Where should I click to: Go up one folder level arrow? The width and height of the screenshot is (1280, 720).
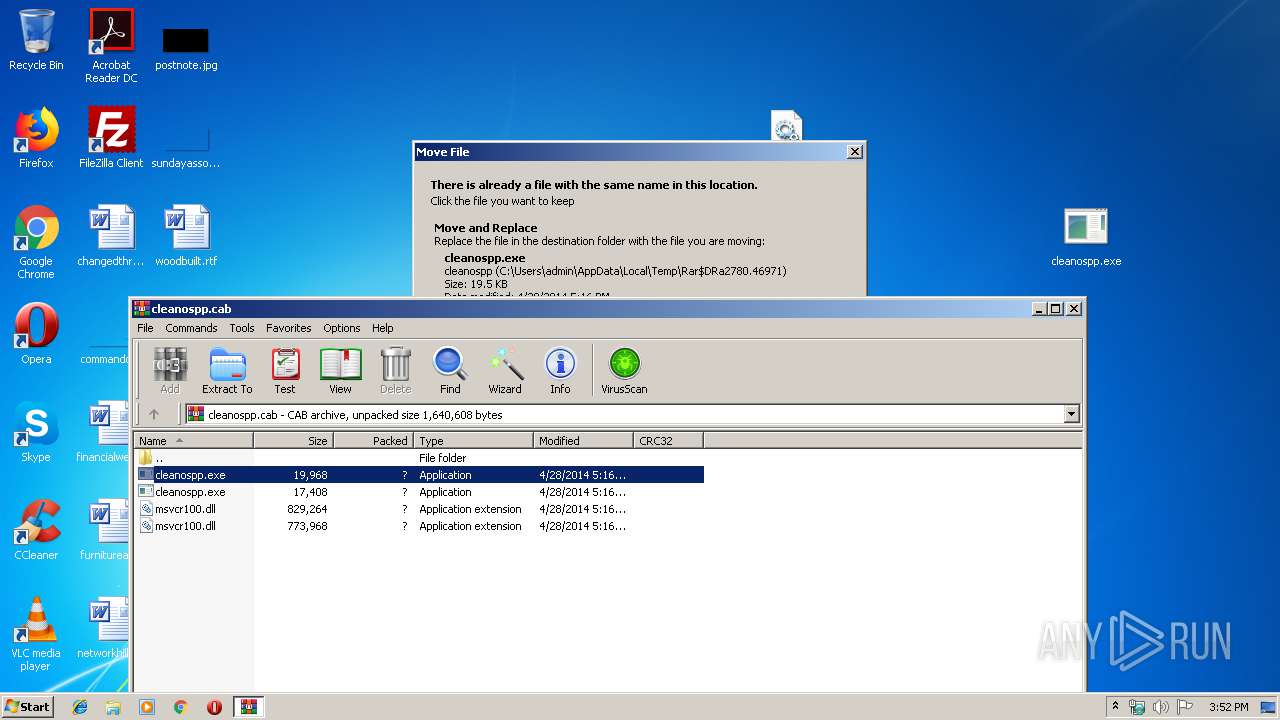point(154,414)
